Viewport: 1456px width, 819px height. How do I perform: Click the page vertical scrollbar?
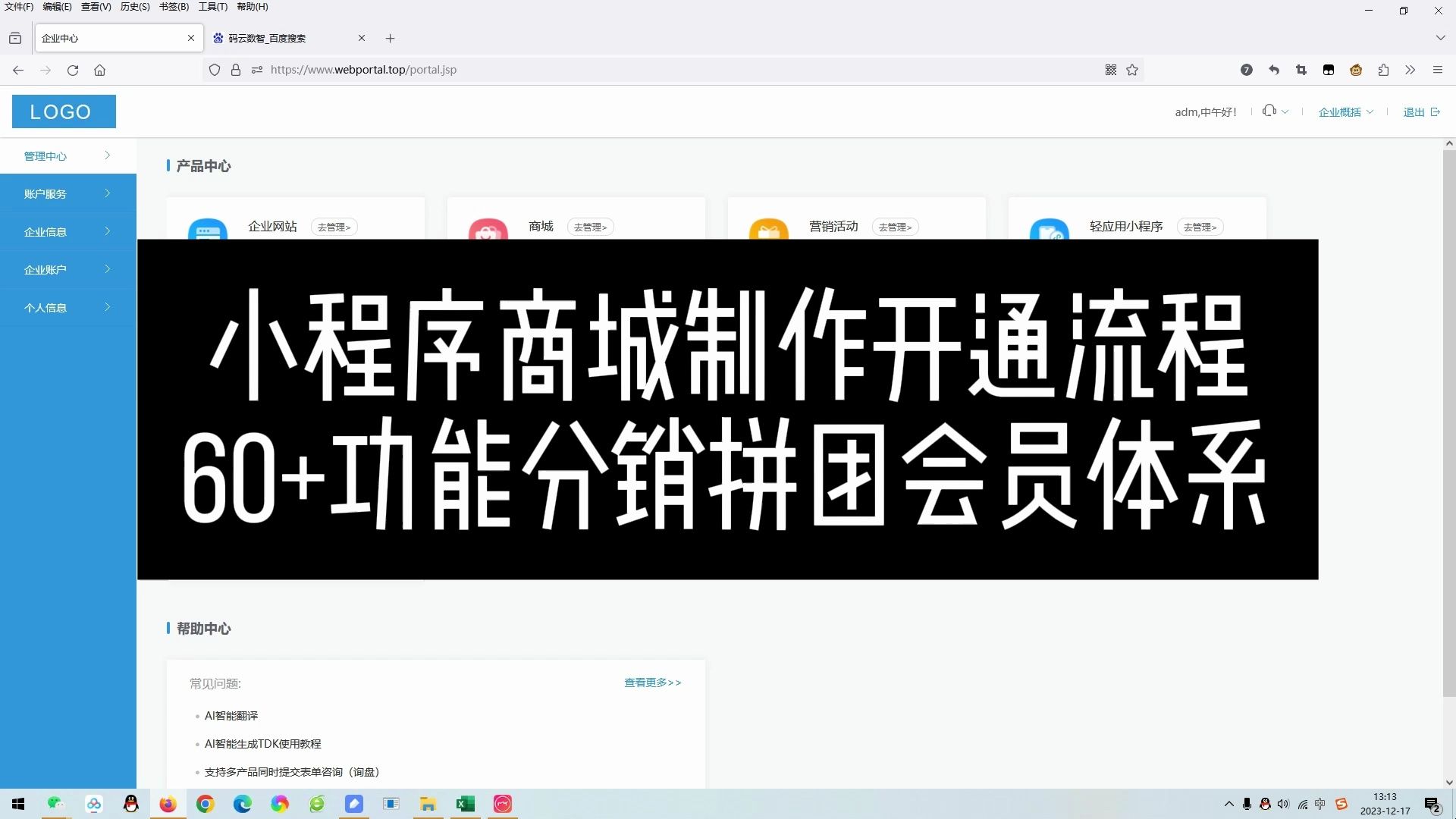1448,425
